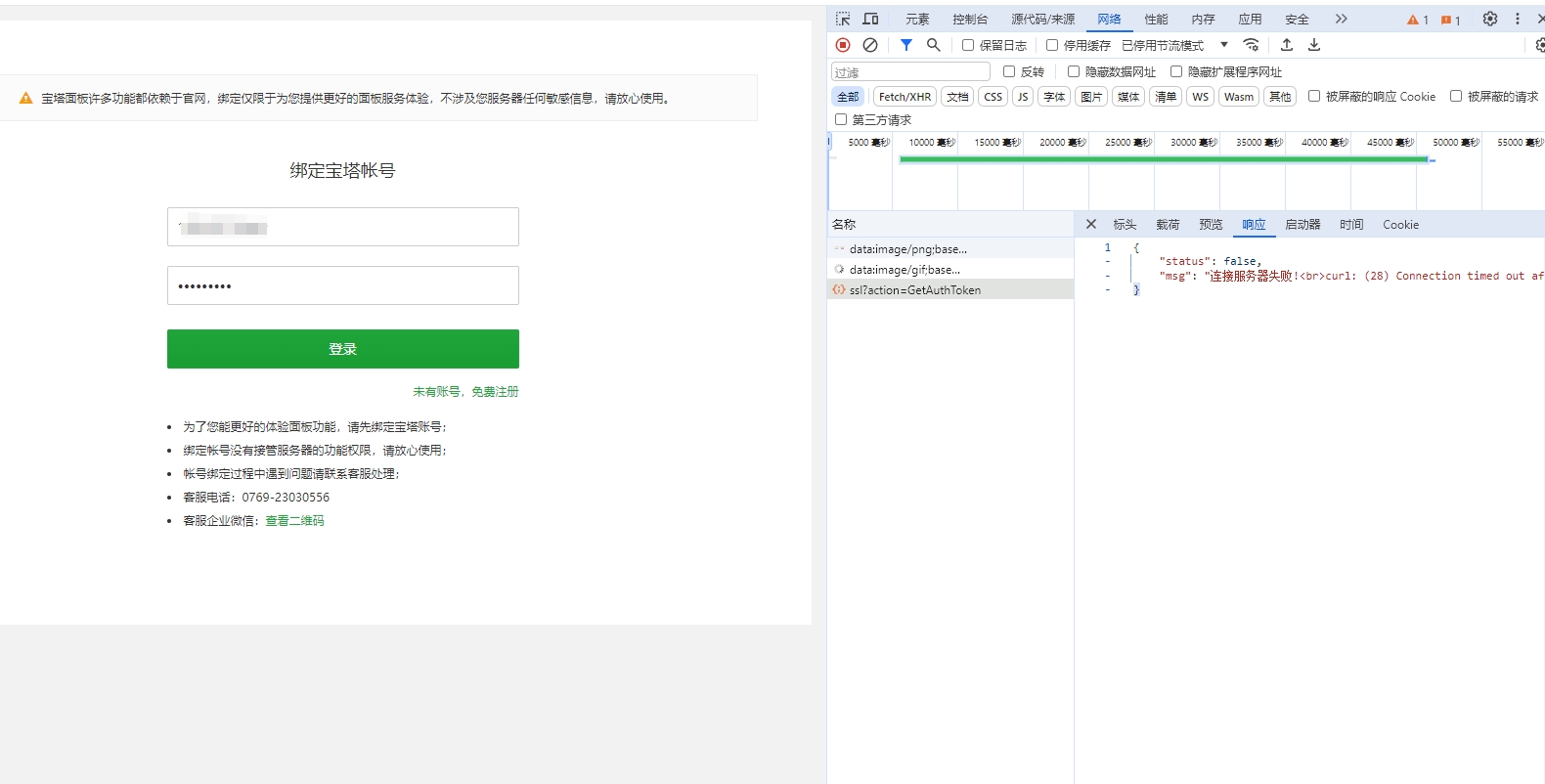Select the 全部 request type filter
1545x784 pixels.
click(848, 96)
